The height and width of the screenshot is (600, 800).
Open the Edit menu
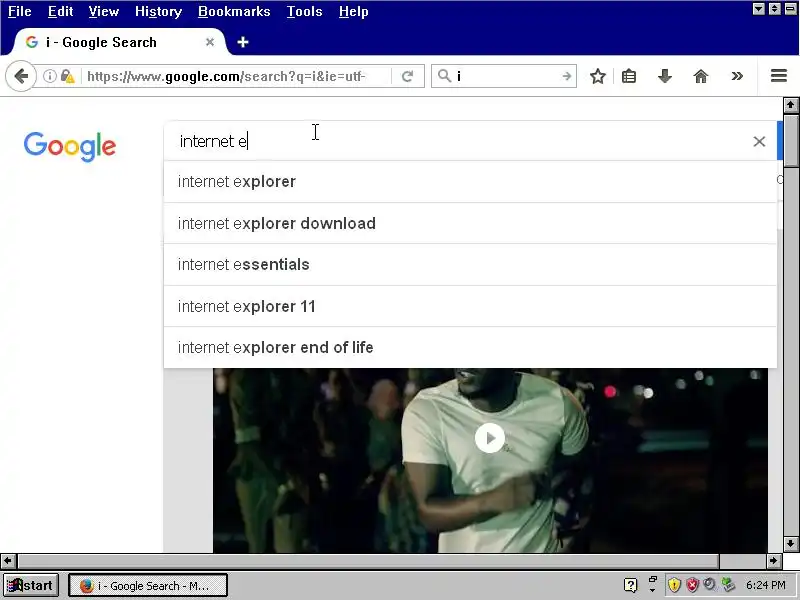[60, 11]
